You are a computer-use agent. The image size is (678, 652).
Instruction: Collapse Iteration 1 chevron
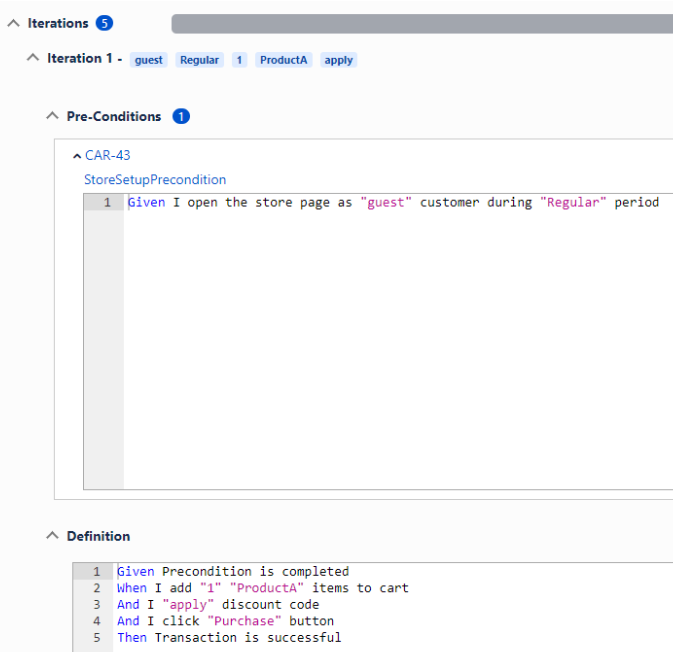(x=33, y=58)
